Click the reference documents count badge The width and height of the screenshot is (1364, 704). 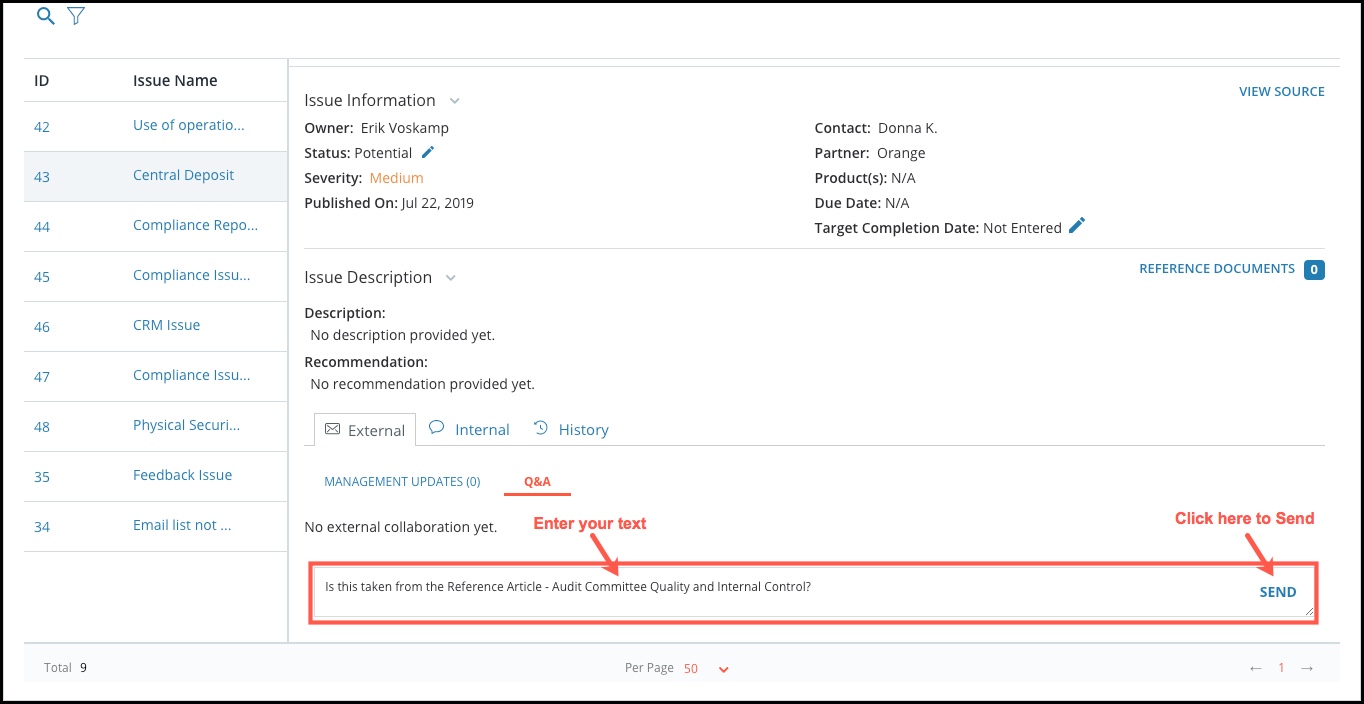pos(1314,269)
